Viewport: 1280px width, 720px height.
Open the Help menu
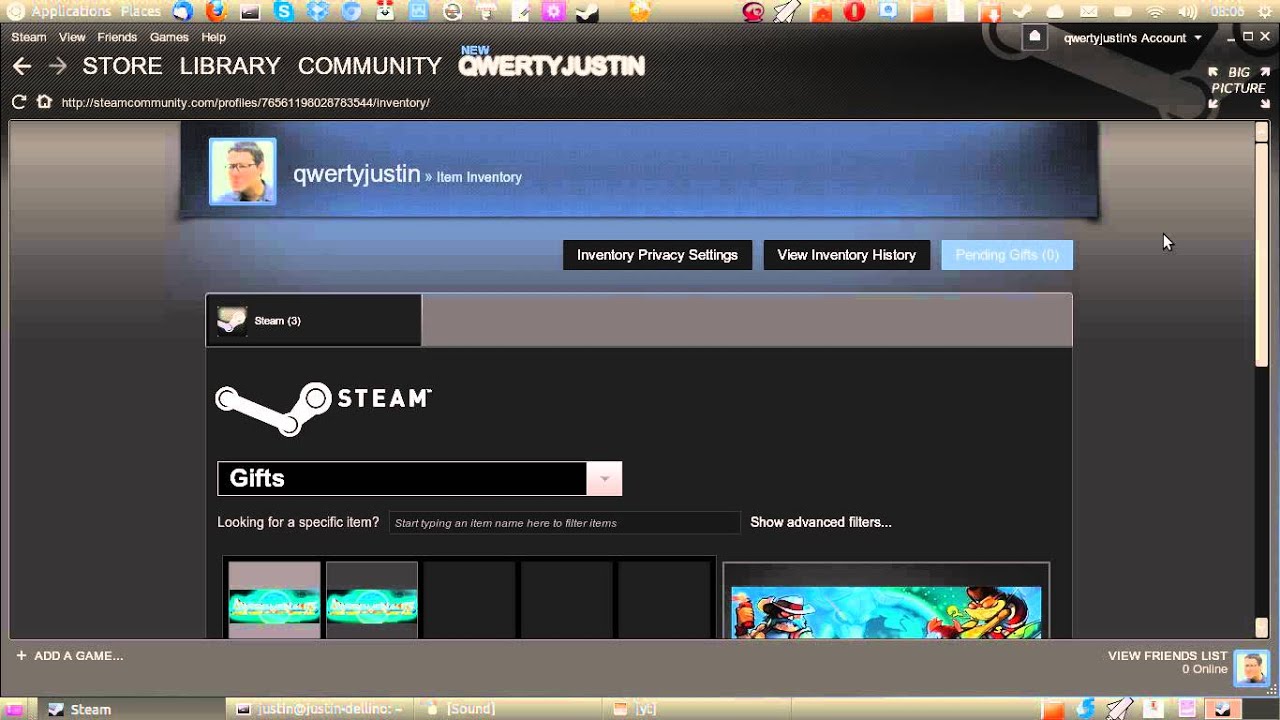coord(214,37)
